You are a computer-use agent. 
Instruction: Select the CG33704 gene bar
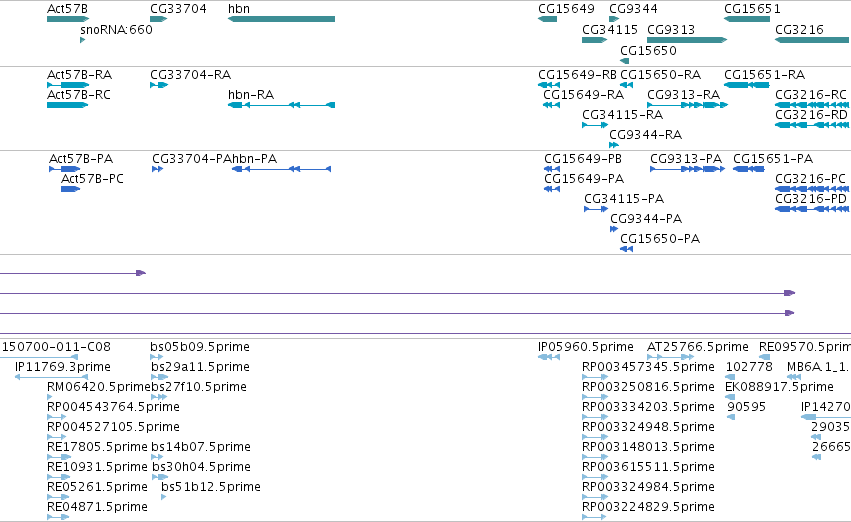[158, 19]
